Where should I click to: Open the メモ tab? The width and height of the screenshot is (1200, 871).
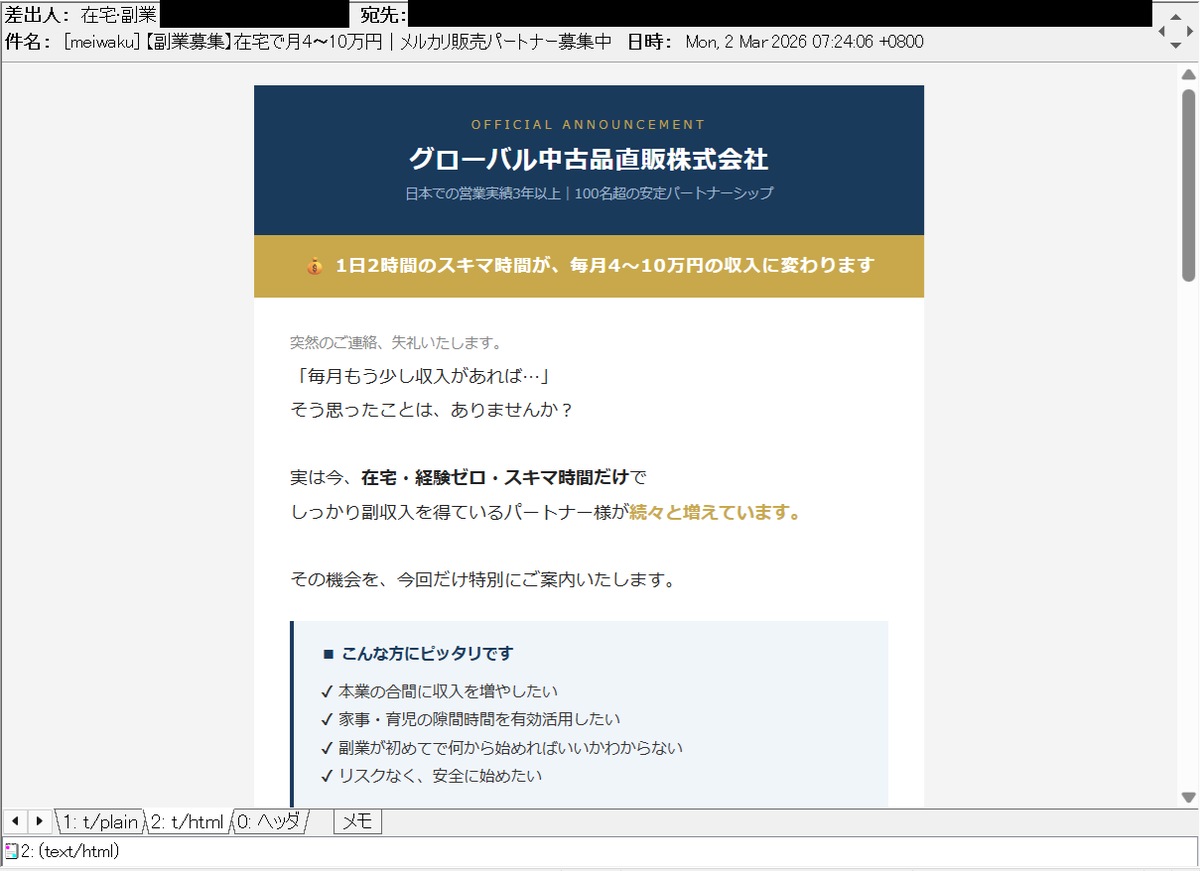point(357,822)
